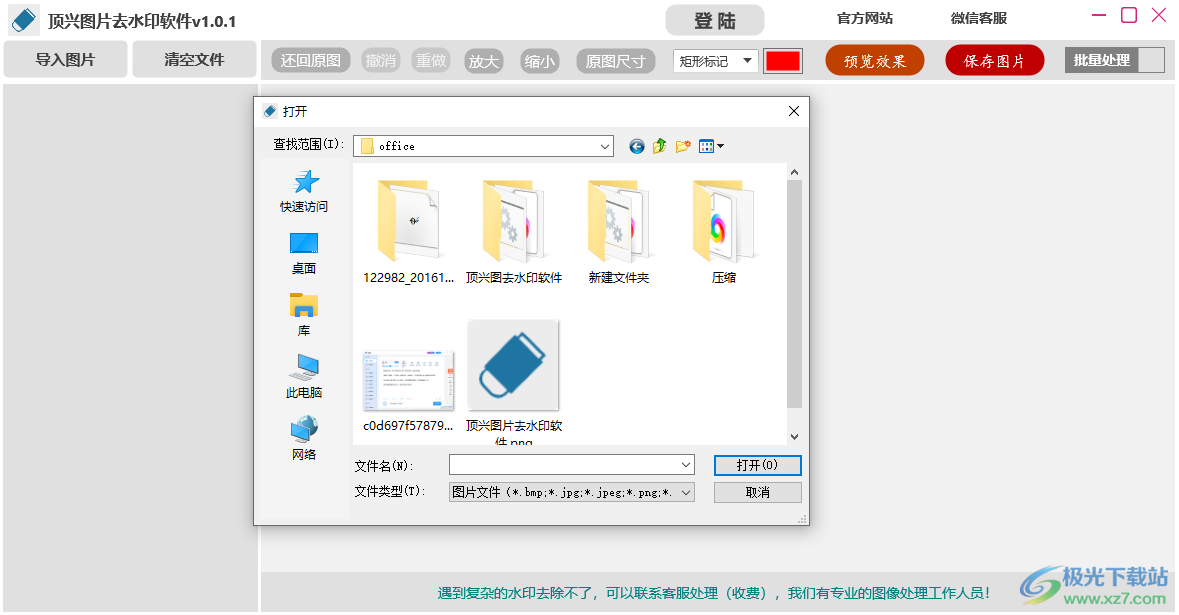
Task: Expand the 查找范围 office folder dropdown
Action: 605,146
